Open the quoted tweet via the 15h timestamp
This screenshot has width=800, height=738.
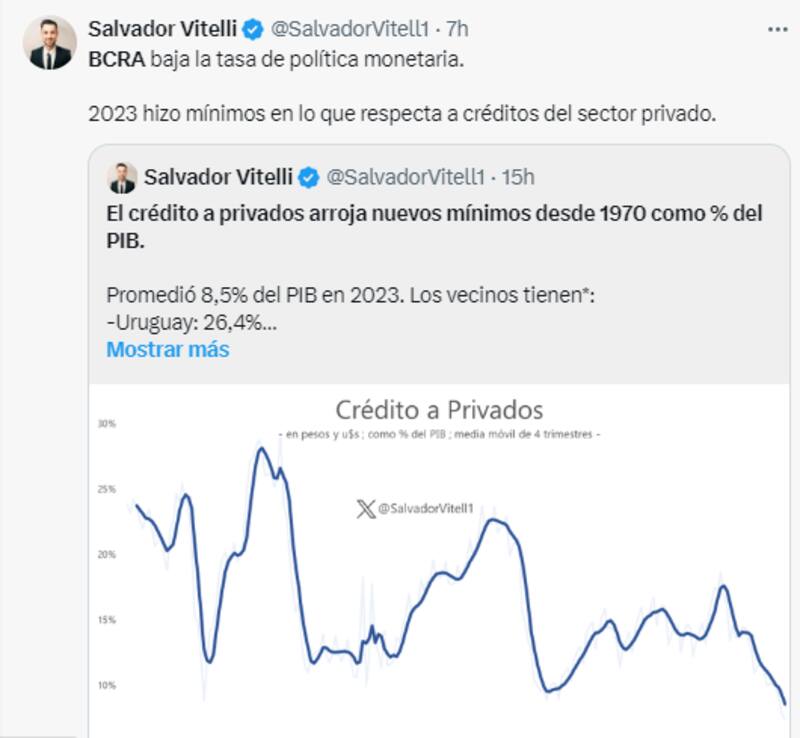click(516, 178)
